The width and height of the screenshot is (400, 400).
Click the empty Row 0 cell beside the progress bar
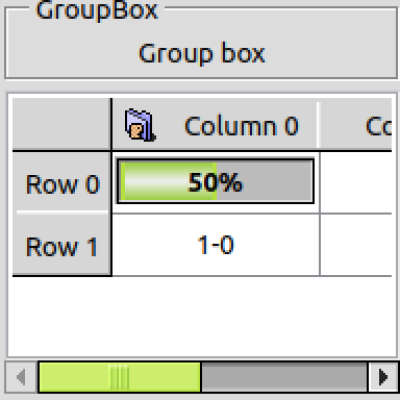pos(356,182)
